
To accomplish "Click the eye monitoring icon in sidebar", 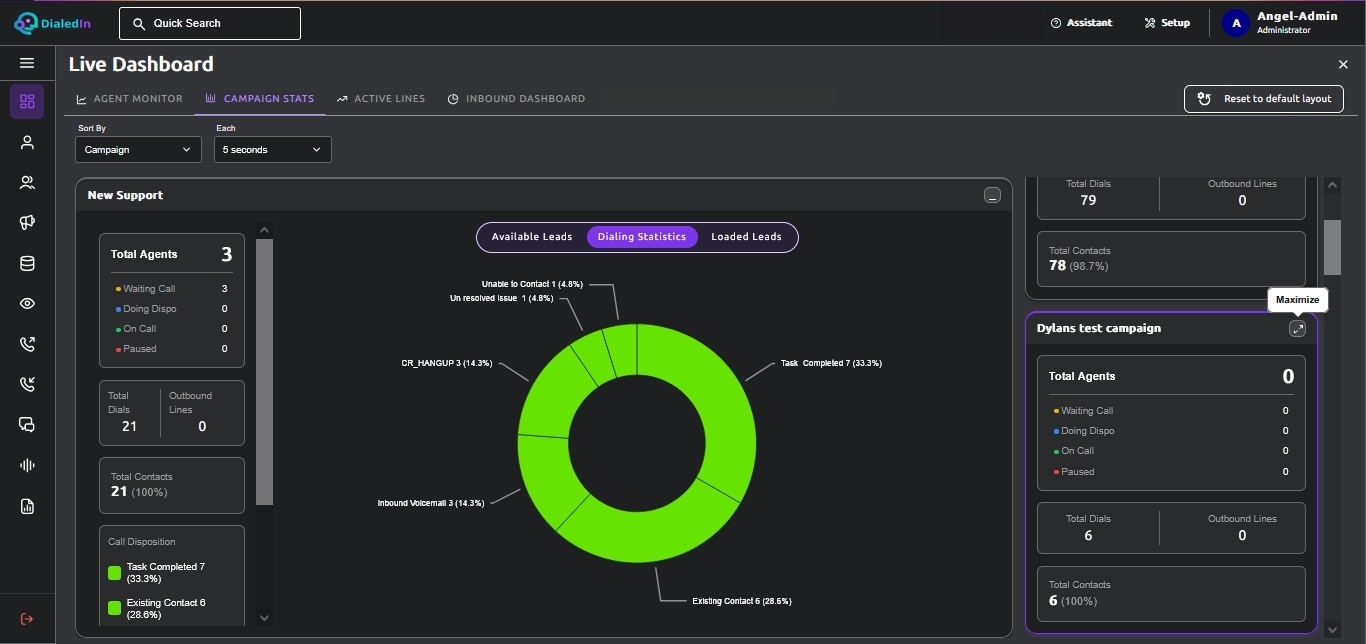I will point(27,304).
